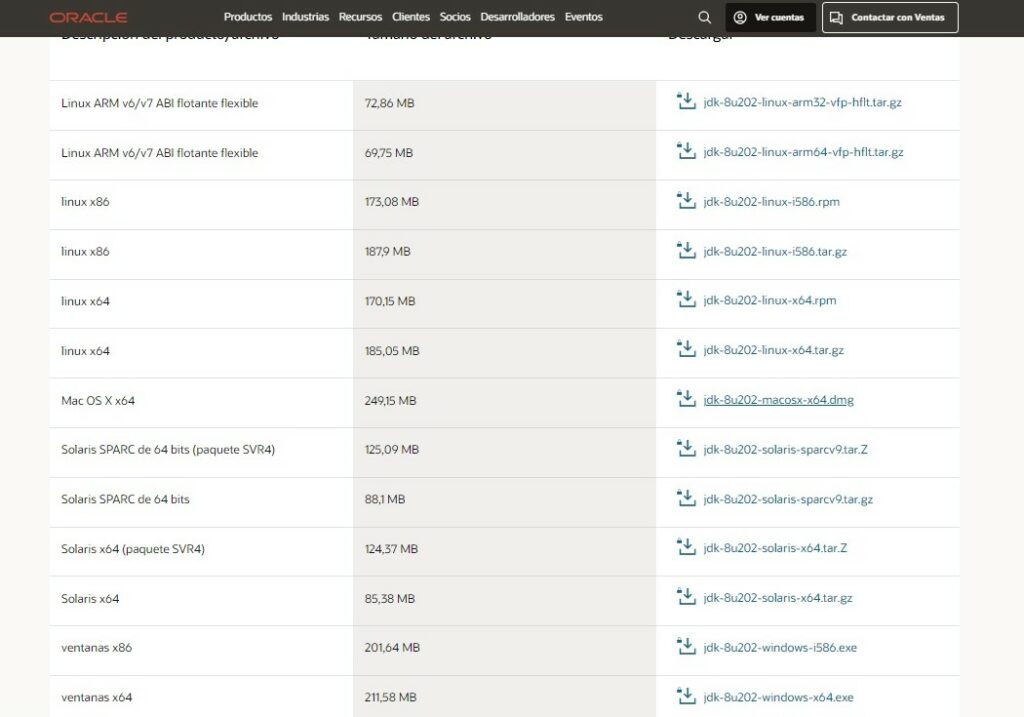Image resolution: width=1024 pixels, height=717 pixels.
Task: Click download icon for jdk-8u202-linux-x64.tar.gz
Action: (x=686, y=349)
